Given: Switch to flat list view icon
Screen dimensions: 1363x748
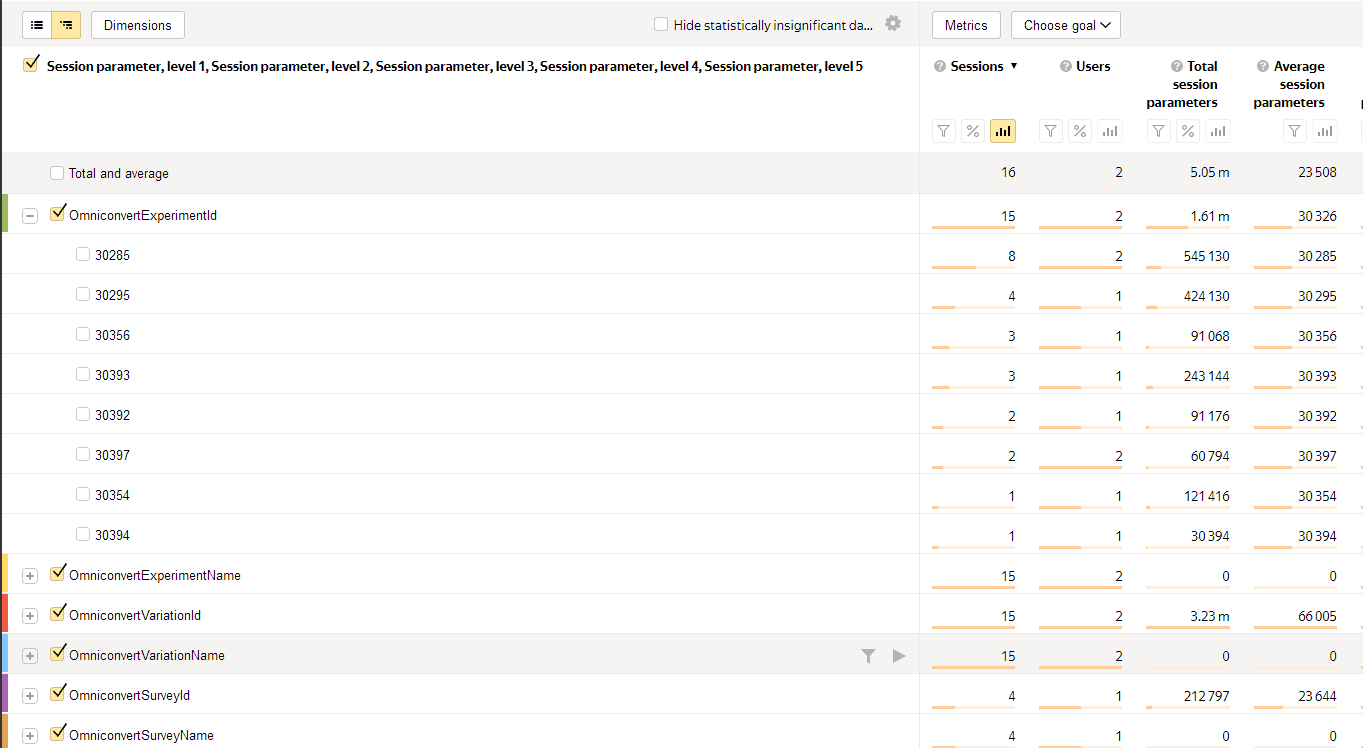Looking at the screenshot, I should pos(37,25).
